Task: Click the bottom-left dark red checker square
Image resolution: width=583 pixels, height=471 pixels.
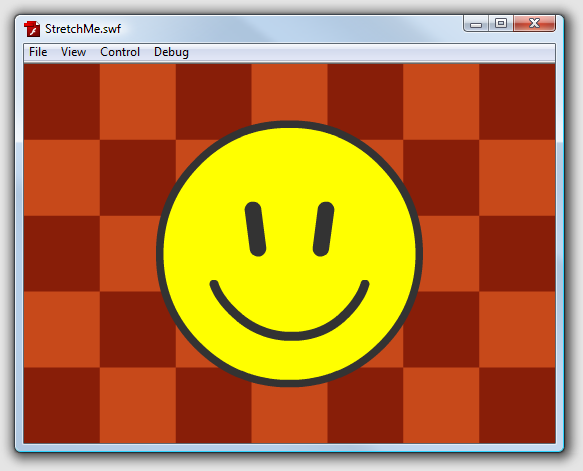Action: pyautogui.click(x=62, y=405)
